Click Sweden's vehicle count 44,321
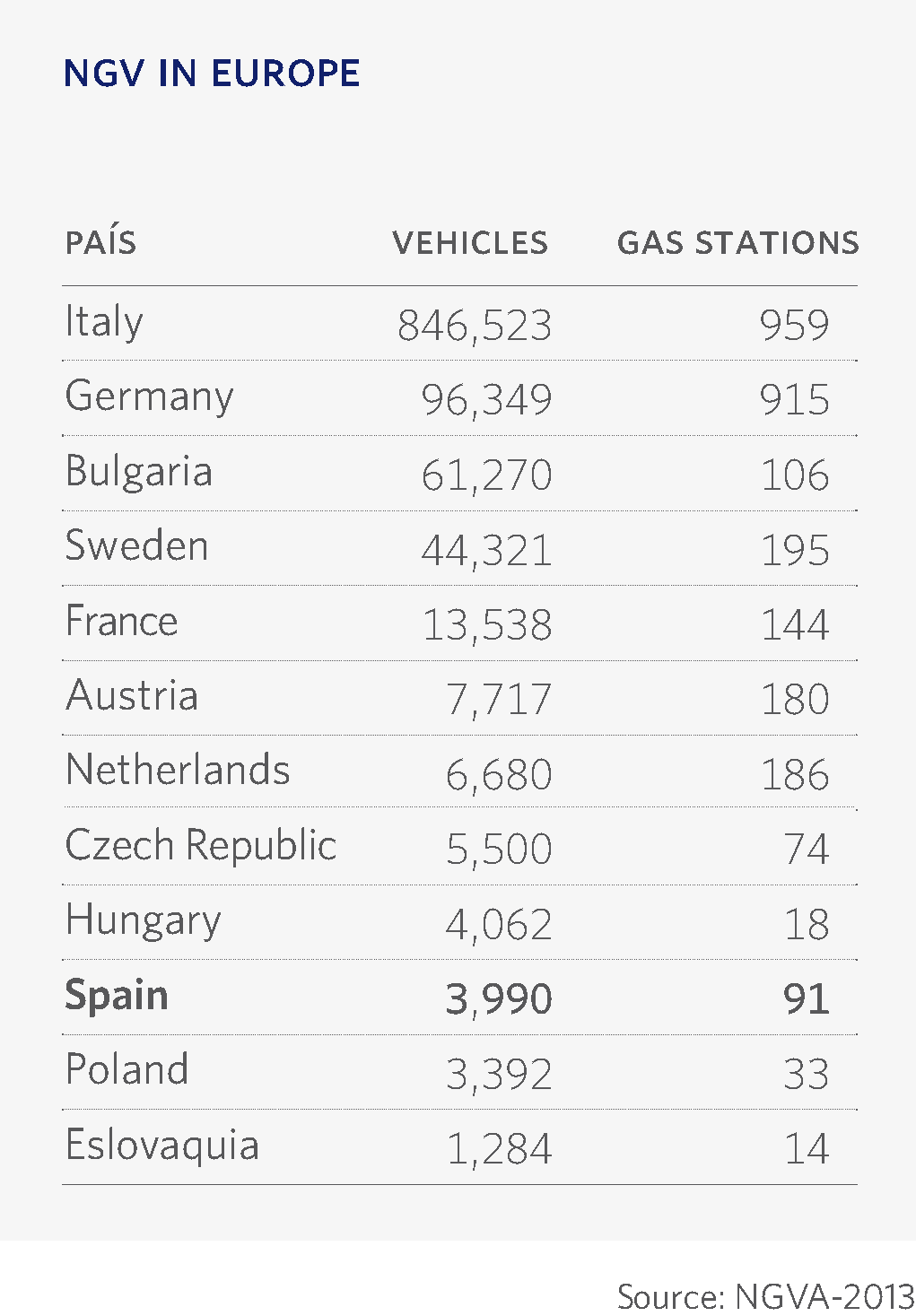Viewport: 916px width, 1316px height. (x=486, y=551)
